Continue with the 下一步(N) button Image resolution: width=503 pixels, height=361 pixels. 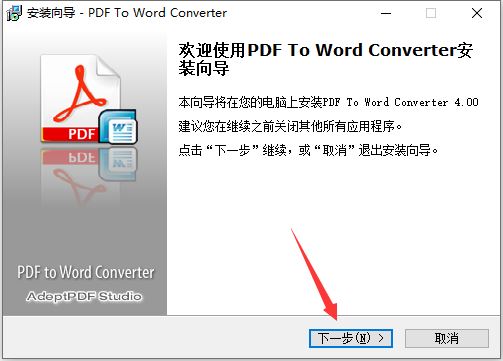[351, 338]
